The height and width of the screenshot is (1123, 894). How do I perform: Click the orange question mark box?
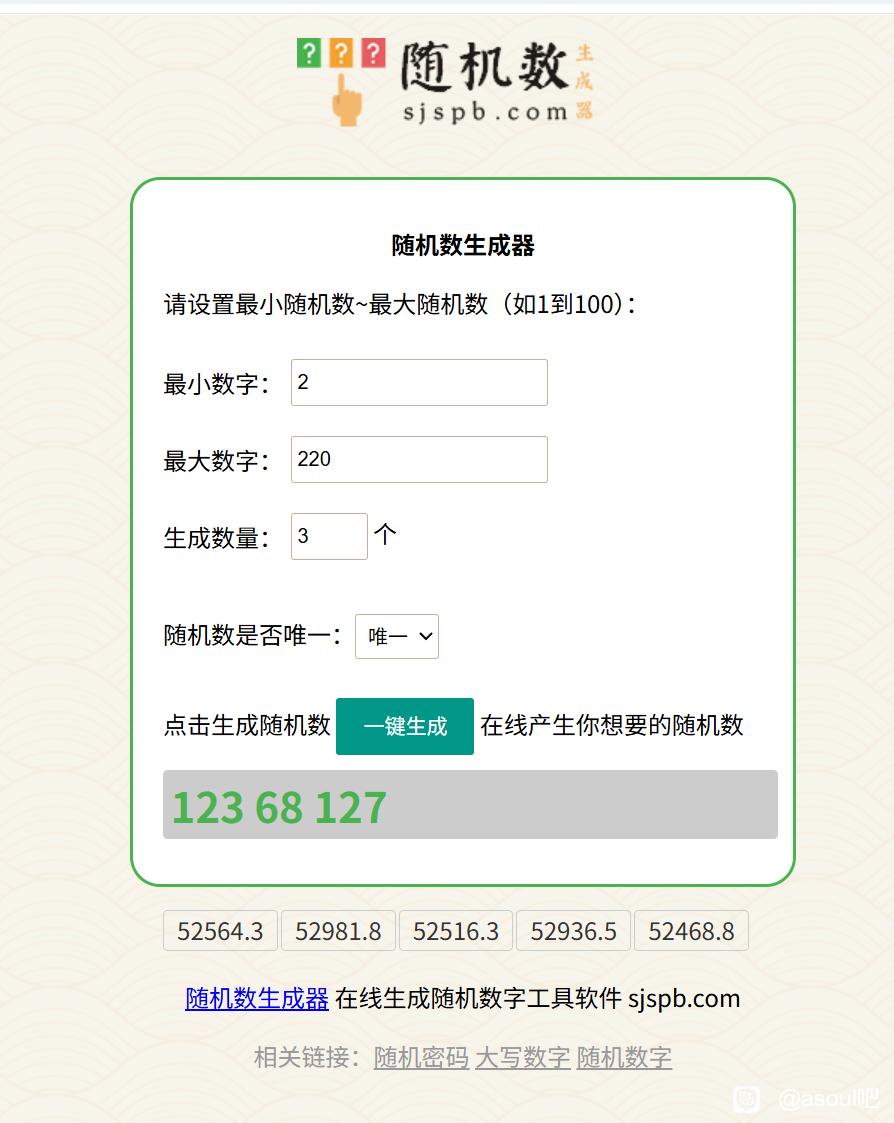tap(341, 53)
